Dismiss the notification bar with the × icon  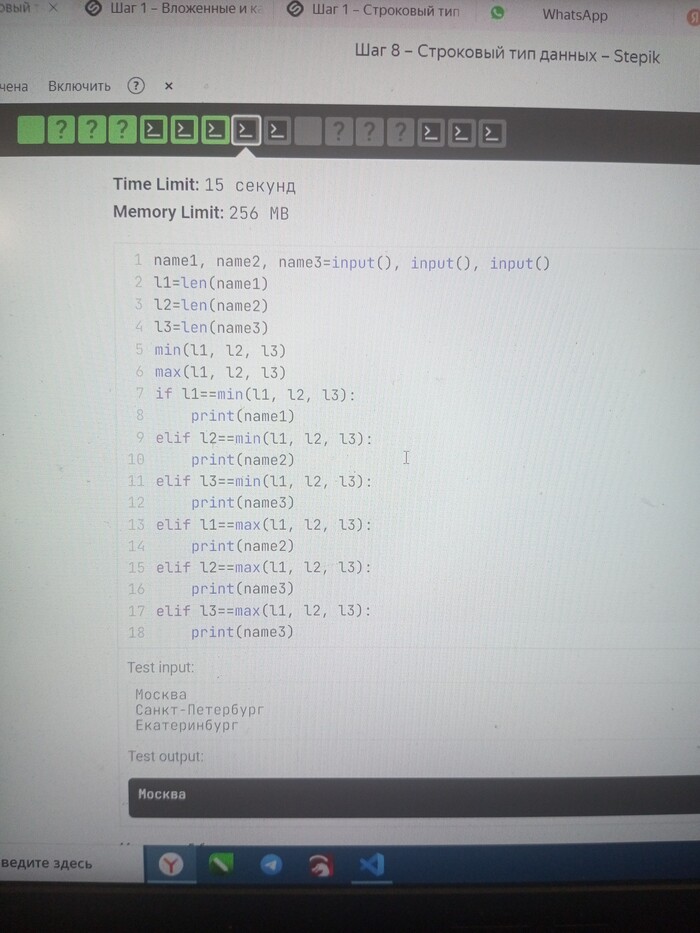(168, 86)
